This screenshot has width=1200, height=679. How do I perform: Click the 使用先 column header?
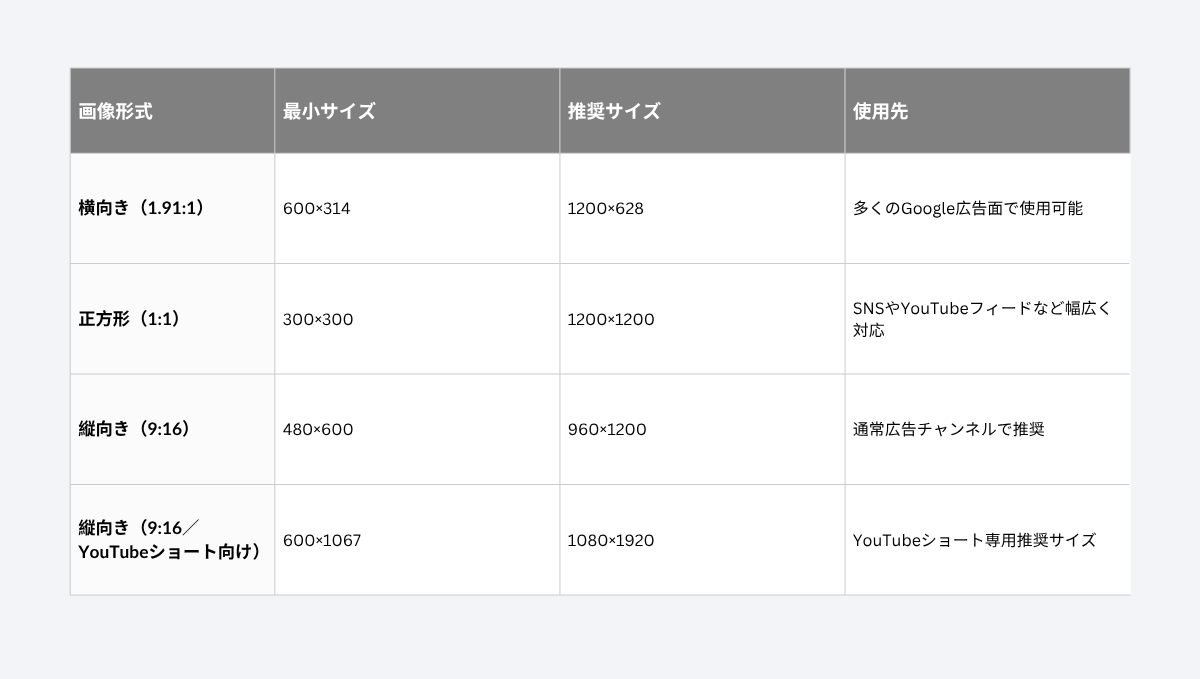[987, 111]
